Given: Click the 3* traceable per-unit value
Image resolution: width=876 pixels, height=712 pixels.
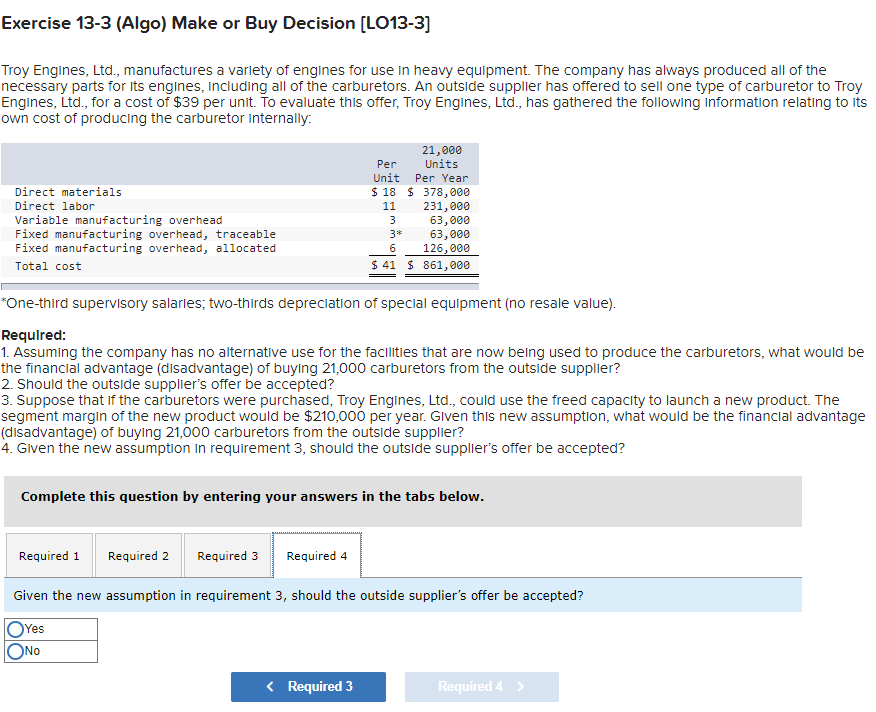Looking at the screenshot, I should tap(396, 234).
